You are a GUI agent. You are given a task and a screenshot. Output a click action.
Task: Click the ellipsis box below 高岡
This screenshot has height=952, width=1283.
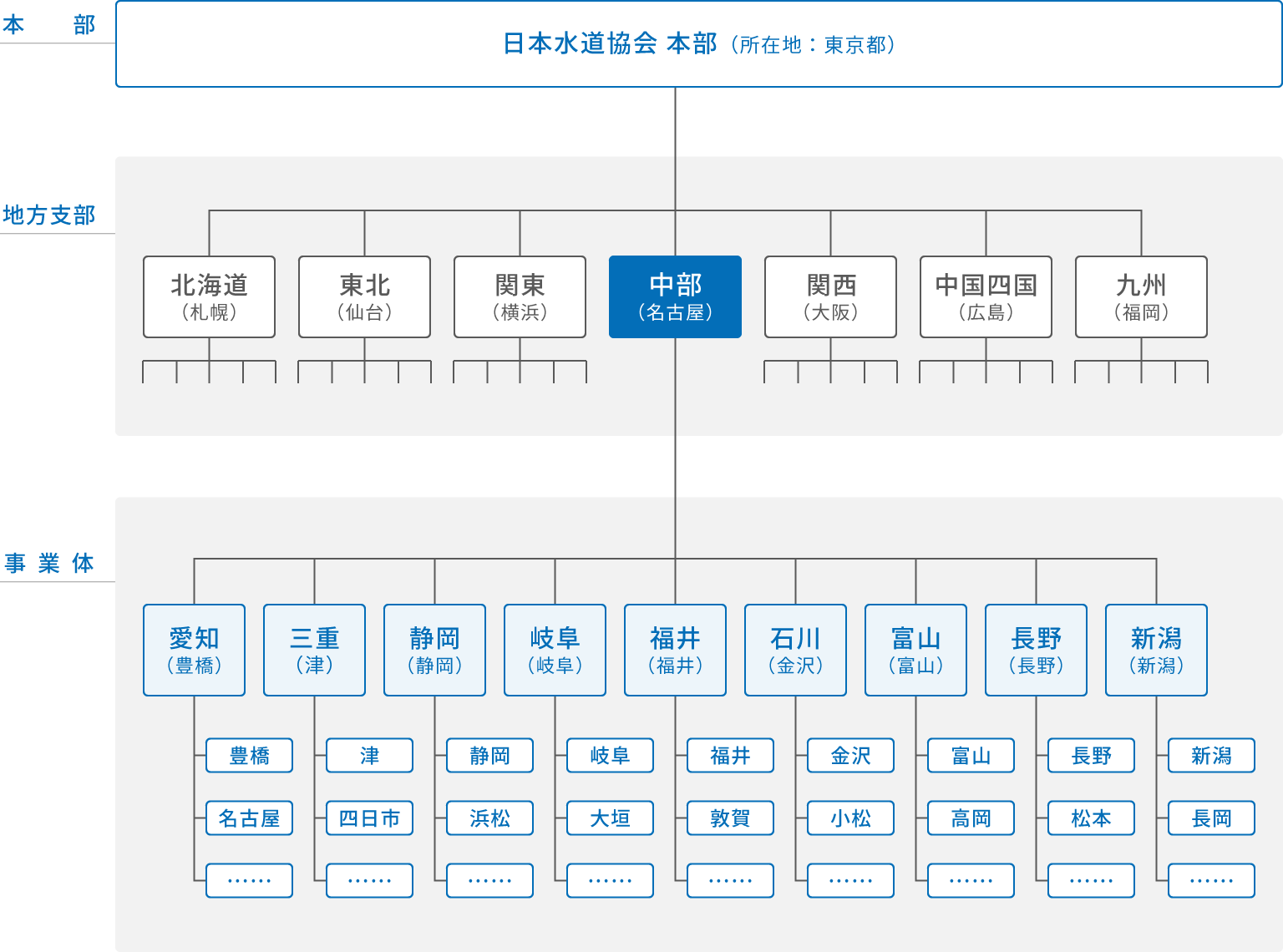[x=971, y=881]
